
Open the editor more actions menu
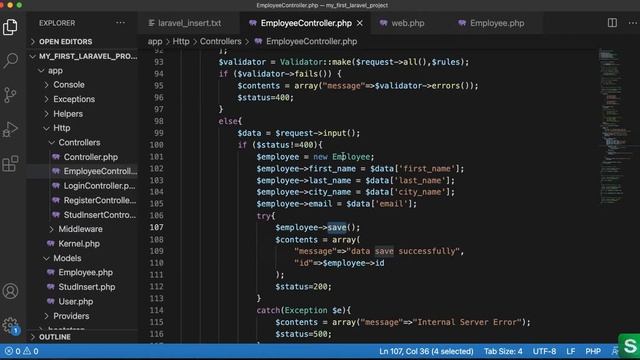click(x=632, y=23)
